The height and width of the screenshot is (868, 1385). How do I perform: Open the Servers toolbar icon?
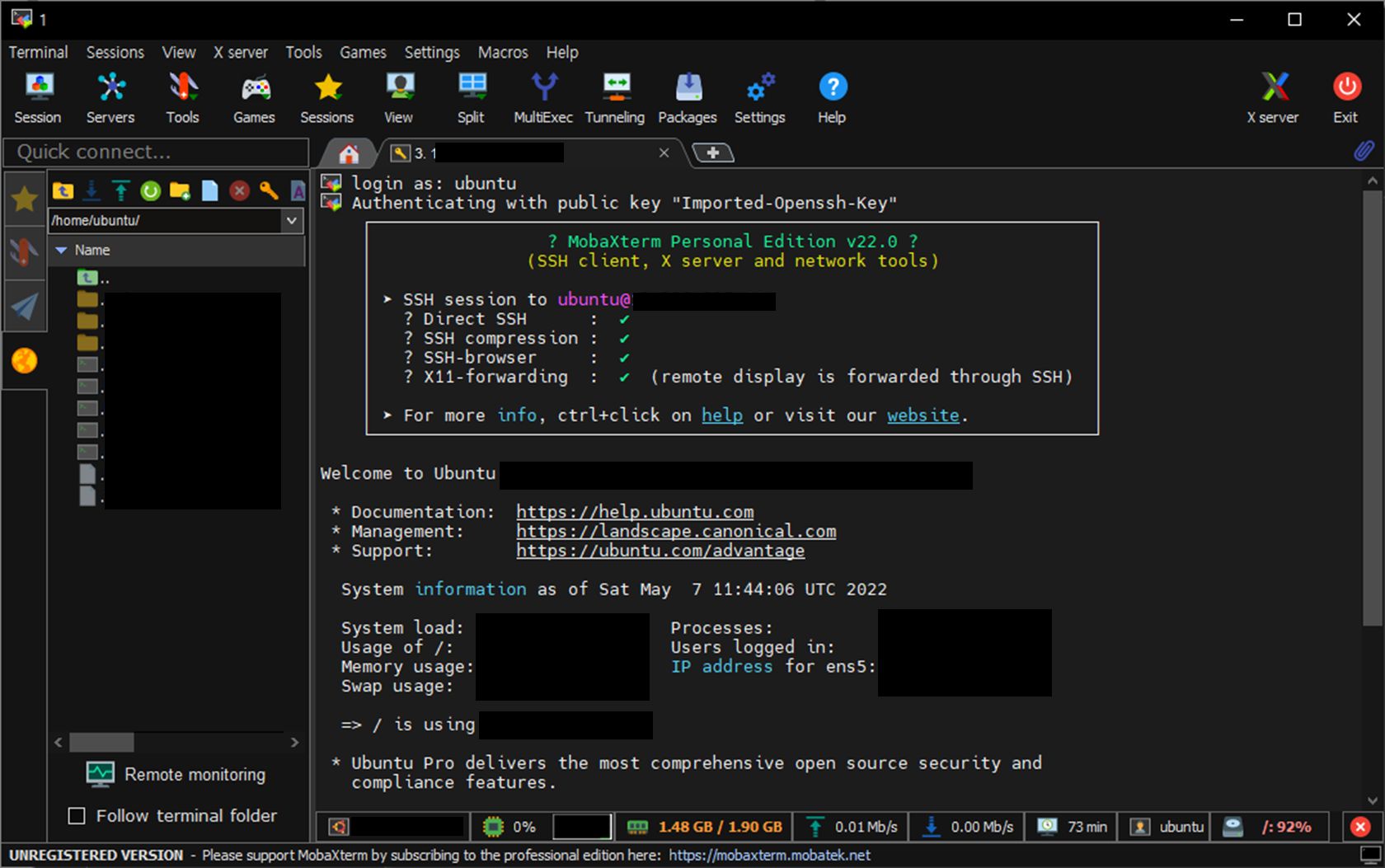tap(110, 98)
